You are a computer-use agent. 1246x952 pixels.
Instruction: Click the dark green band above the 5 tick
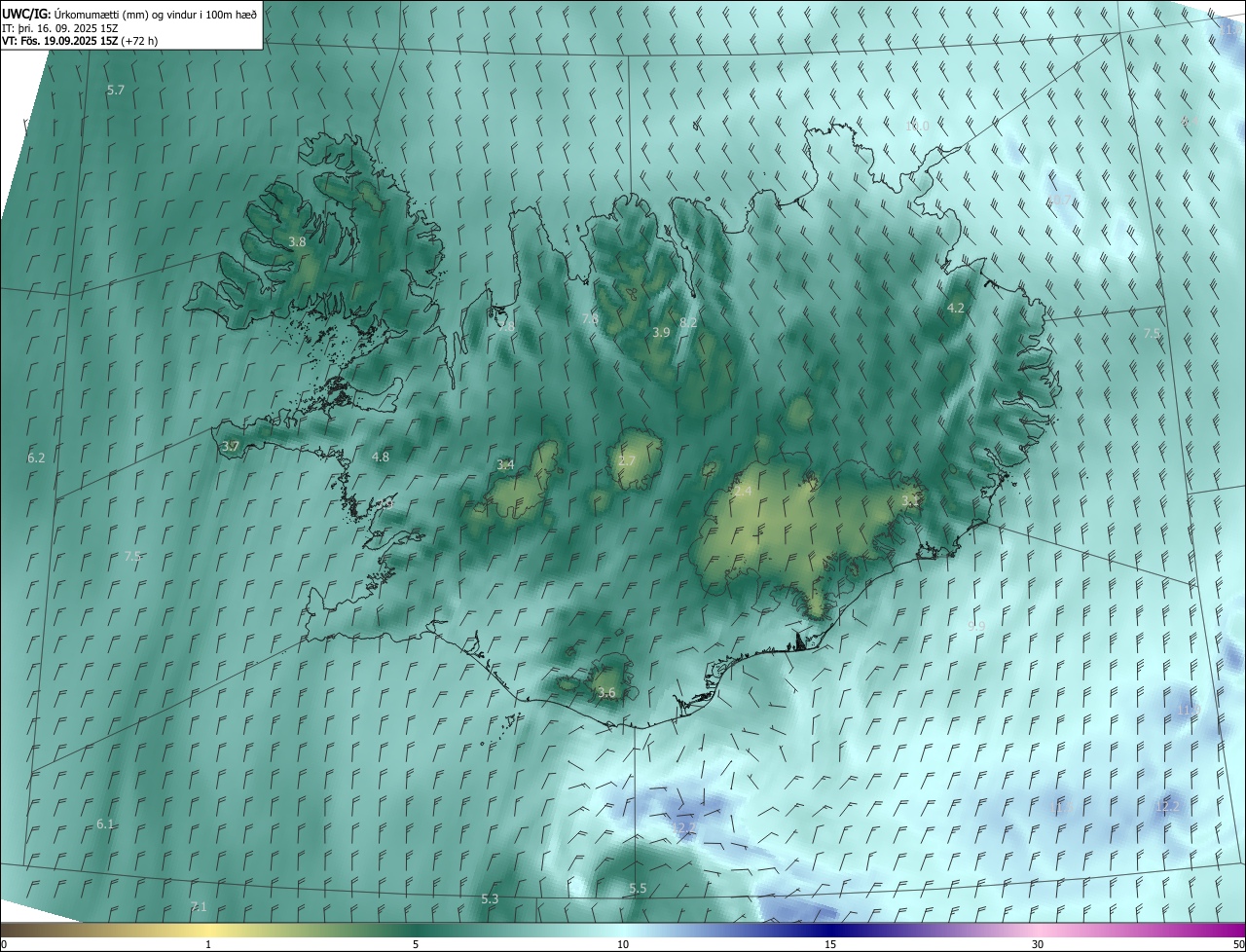(x=416, y=930)
